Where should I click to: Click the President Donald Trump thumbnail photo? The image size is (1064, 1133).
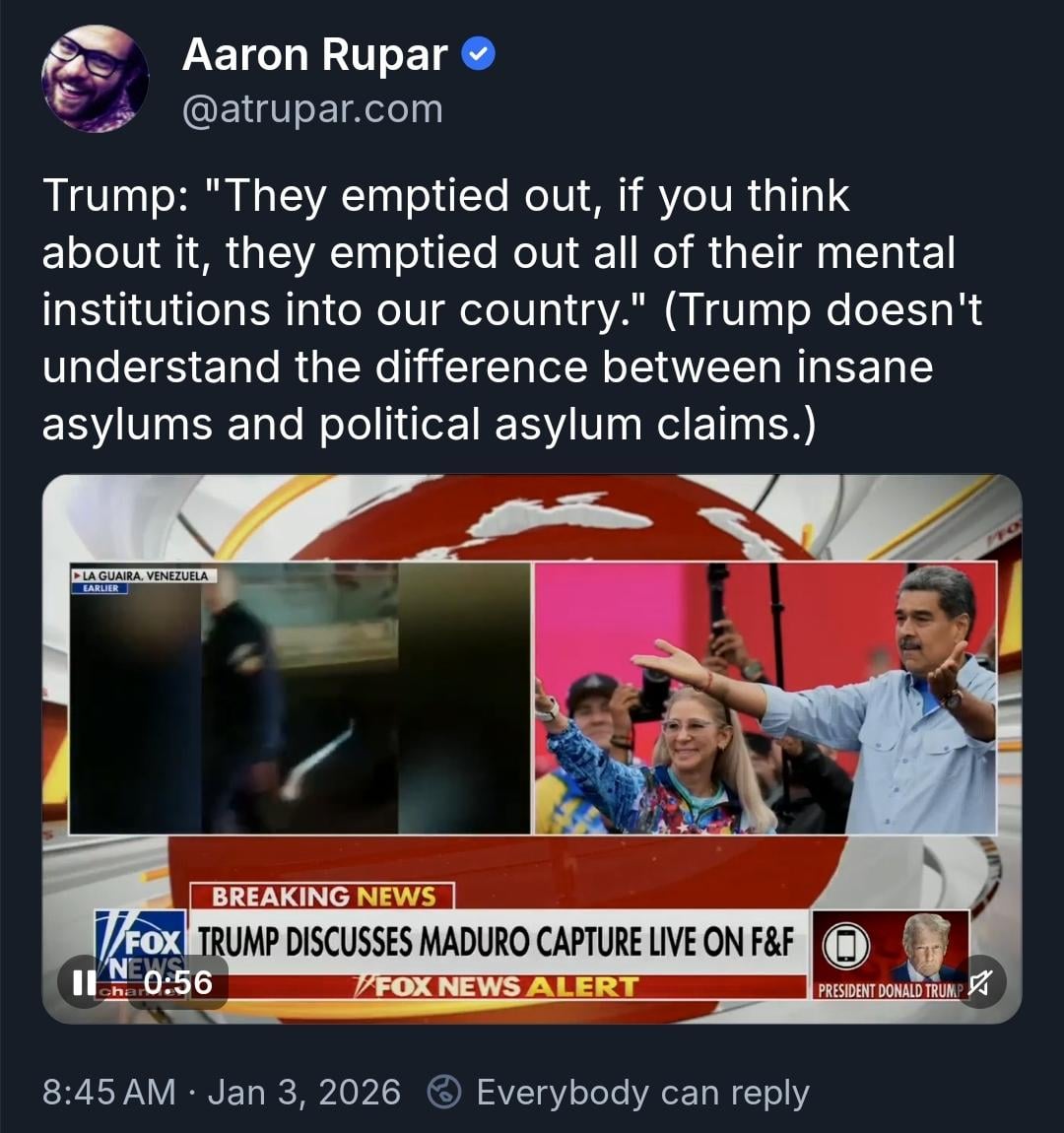point(927,946)
